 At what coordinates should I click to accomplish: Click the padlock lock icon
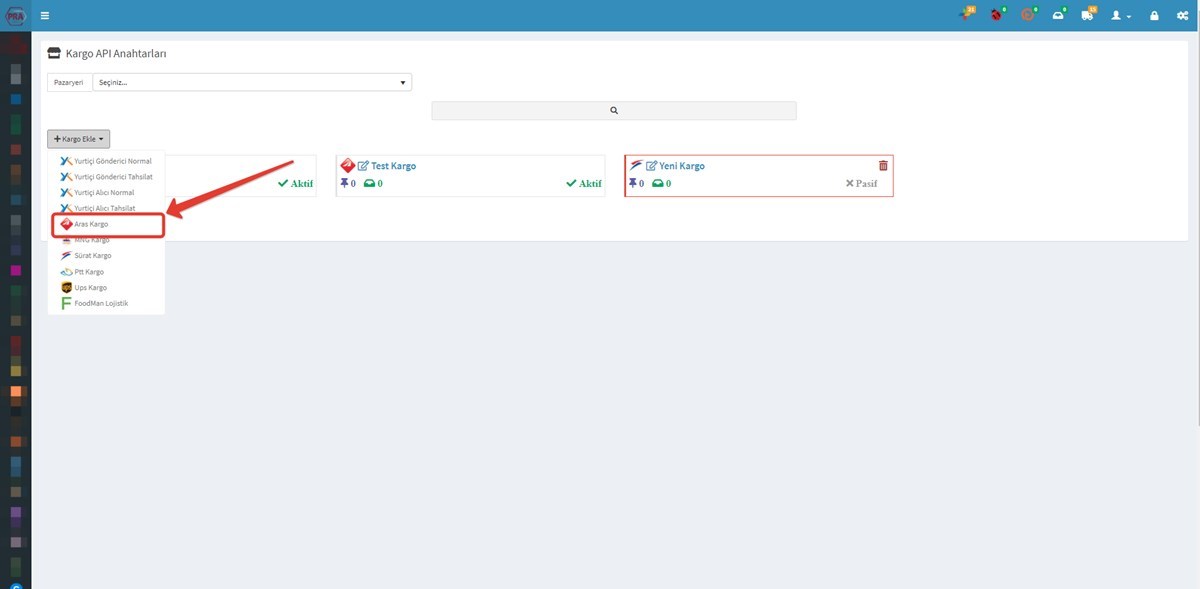pyautogui.click(x=1155, y=16)
